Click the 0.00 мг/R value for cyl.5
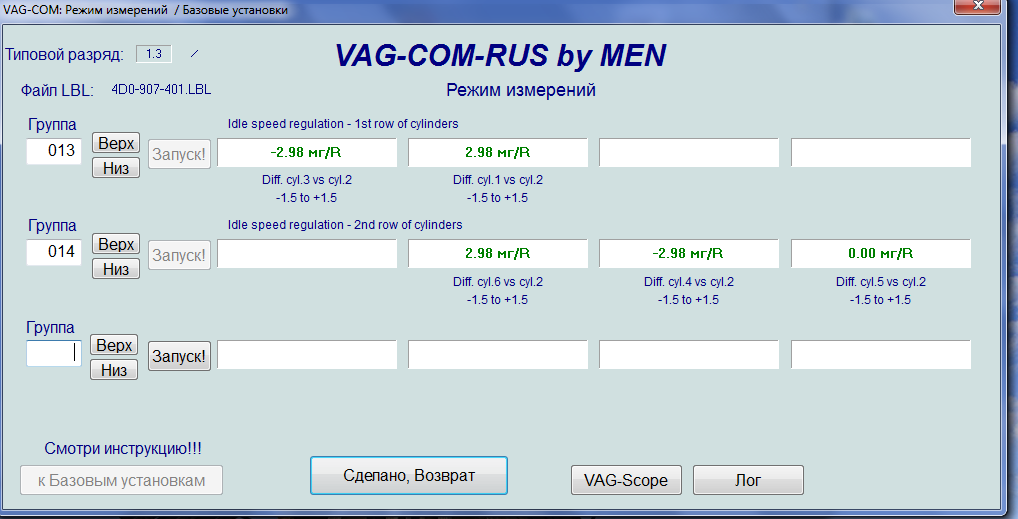 click(880, 254)
